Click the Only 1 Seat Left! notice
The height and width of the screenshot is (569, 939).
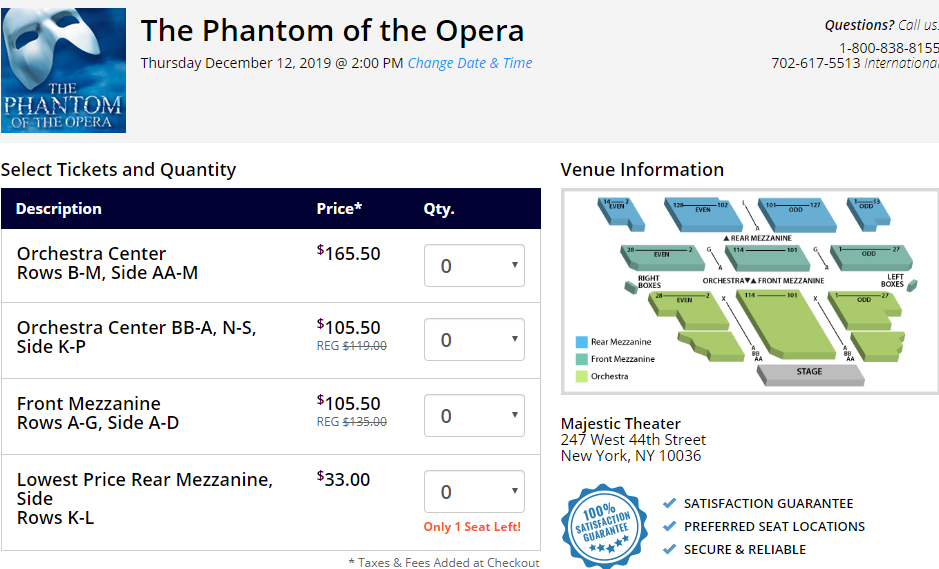pyautogui.click(x=472, y=527)
